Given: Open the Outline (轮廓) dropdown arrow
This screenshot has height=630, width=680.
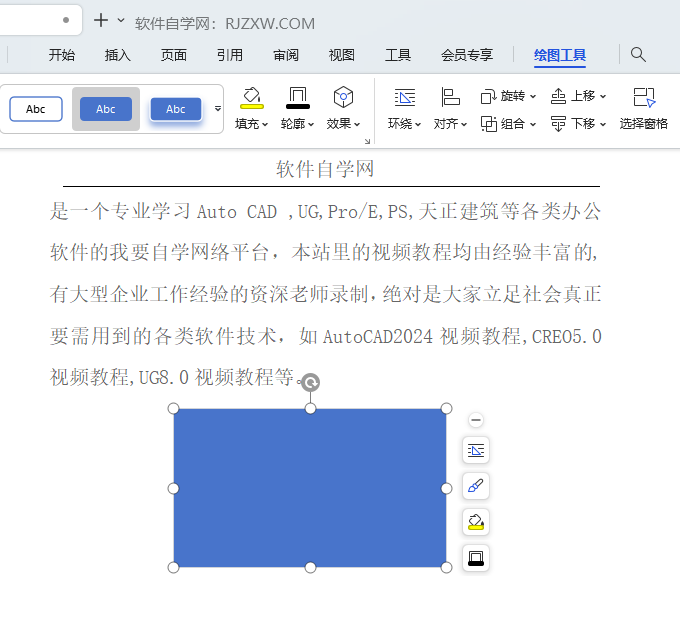Looking at the screenshot, I should (311, 124).
